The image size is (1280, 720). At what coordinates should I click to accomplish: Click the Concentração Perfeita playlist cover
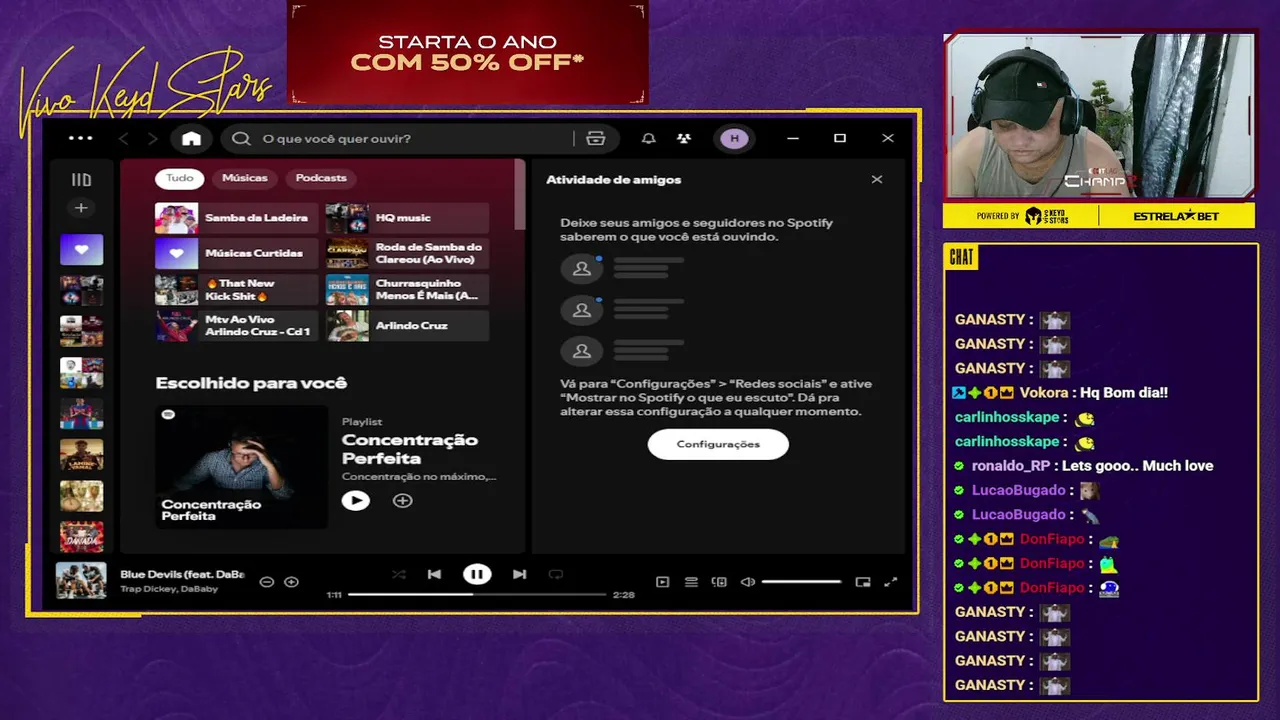point(241,466)
